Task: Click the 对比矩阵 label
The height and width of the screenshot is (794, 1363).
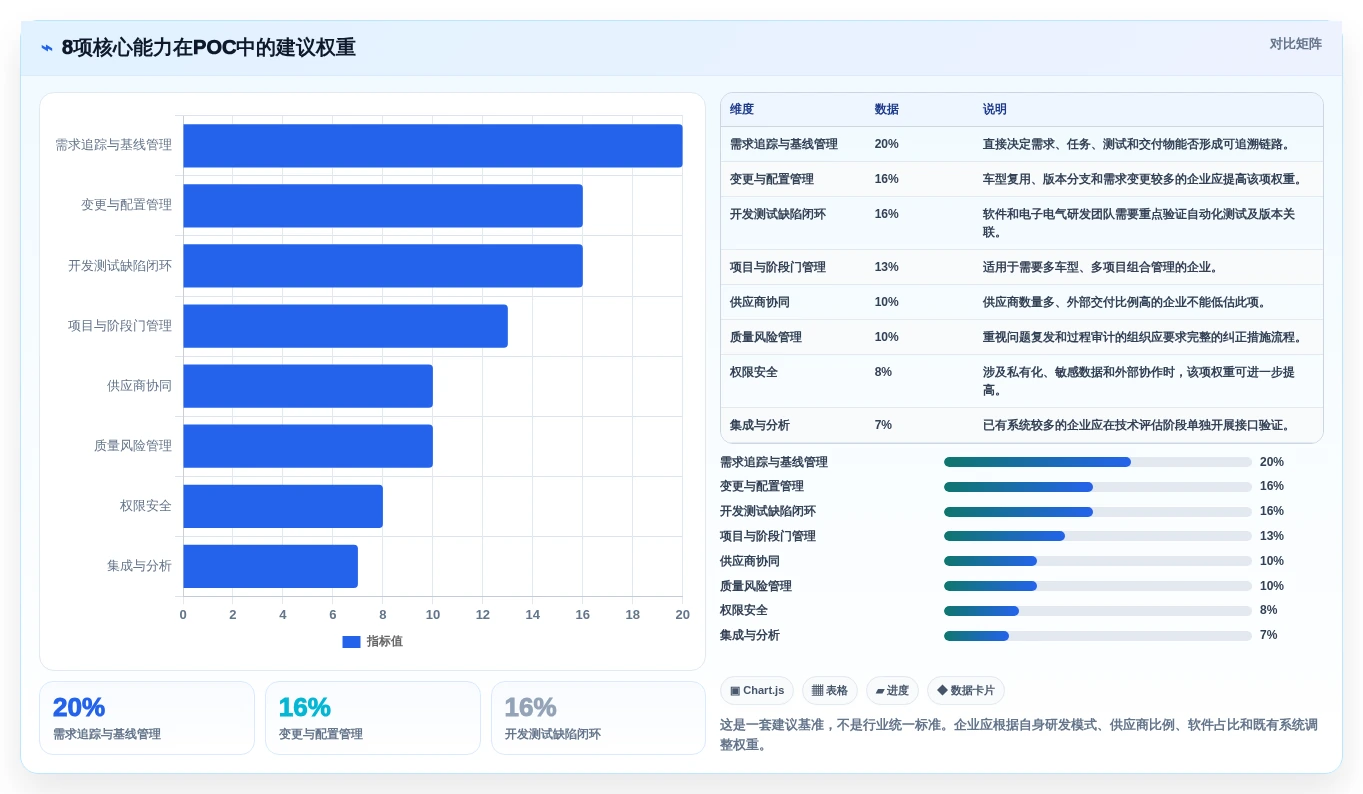Action: tap(1295, 44)
